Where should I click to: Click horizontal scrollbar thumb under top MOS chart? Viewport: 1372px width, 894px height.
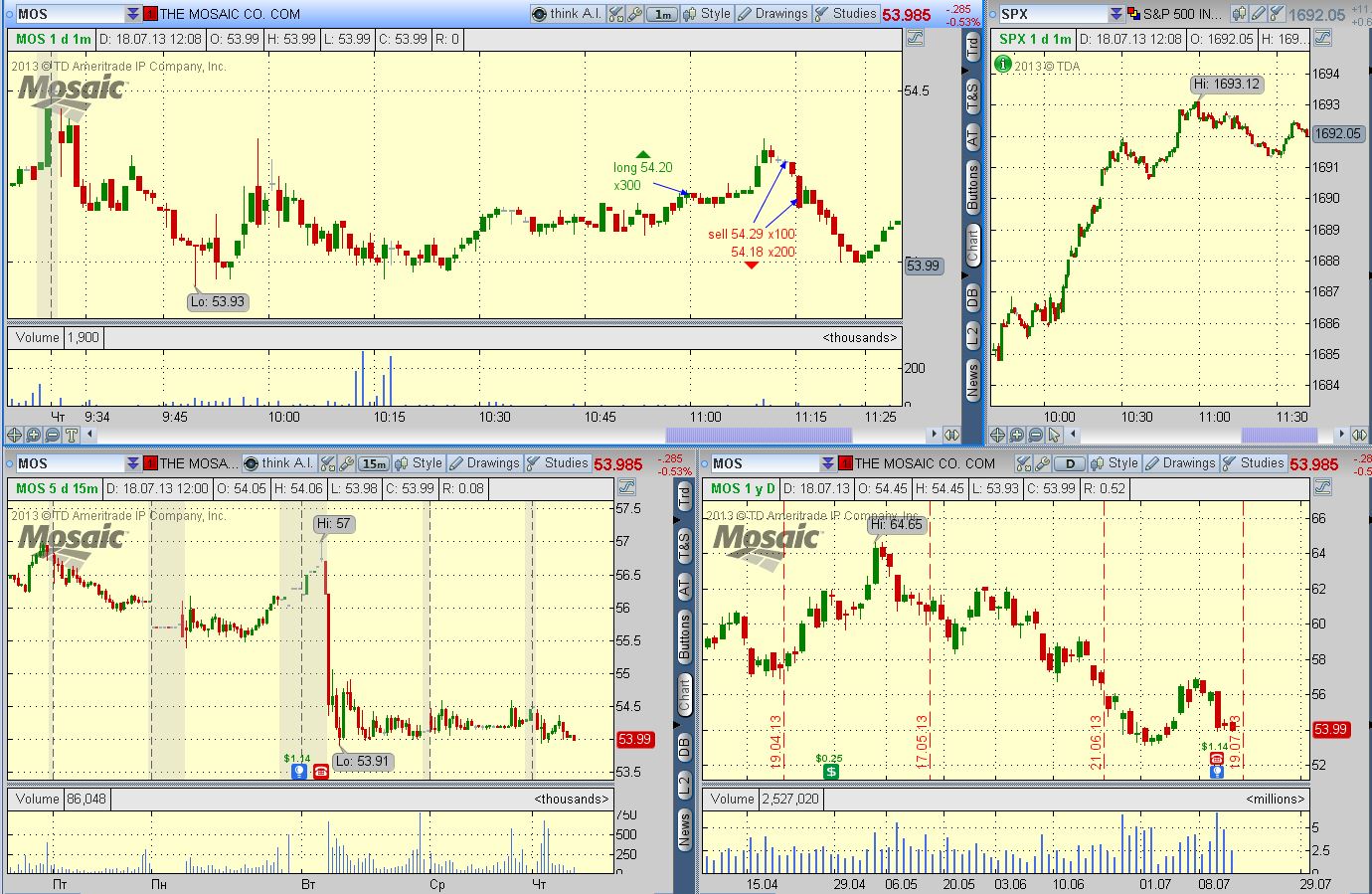coord(759,435)
